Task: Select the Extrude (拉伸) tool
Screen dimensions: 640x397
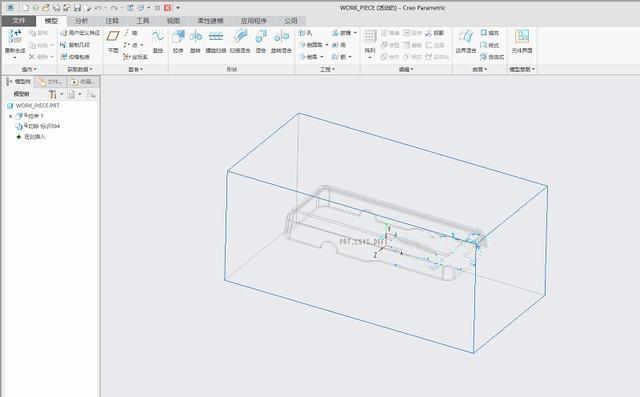Action: (x=178, y=41)
